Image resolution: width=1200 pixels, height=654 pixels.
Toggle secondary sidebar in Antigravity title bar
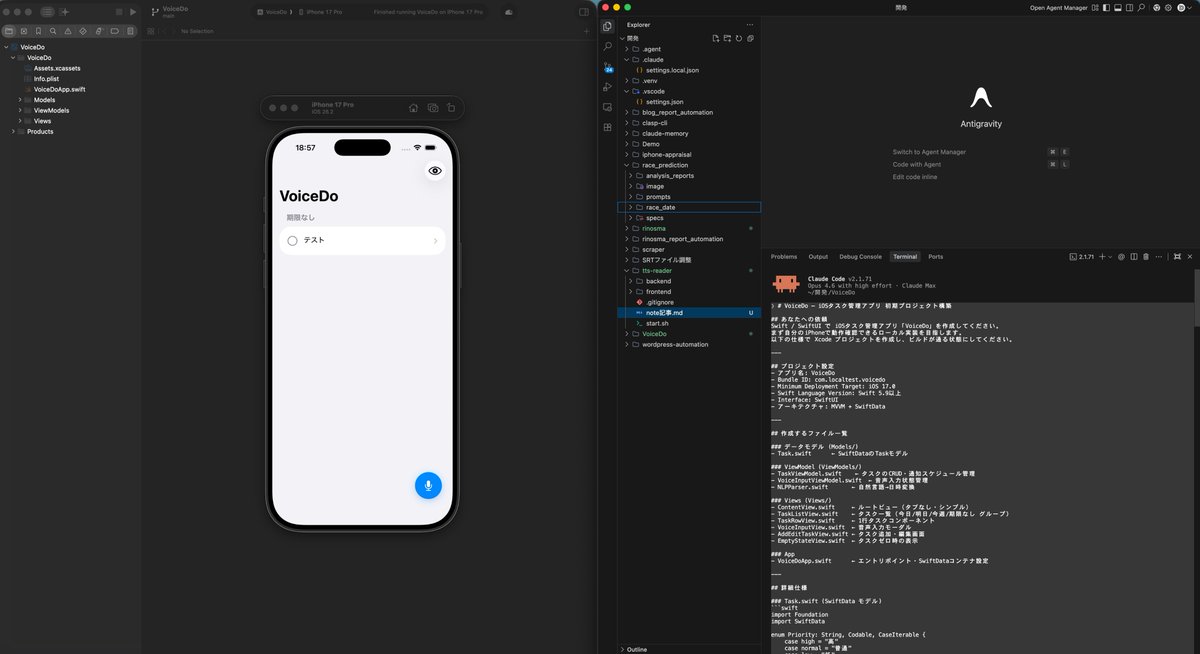1129,8
